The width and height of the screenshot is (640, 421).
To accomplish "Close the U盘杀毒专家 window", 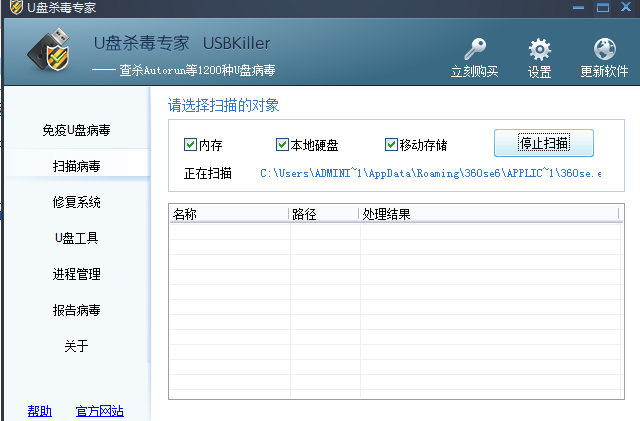I will coord(626,7).
